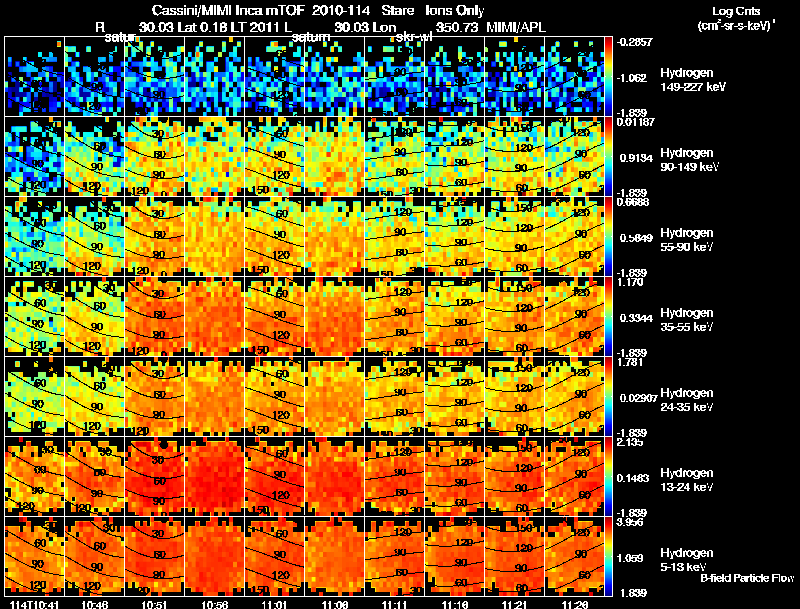
Task: Click the '114T10:41' time label
Action: click(x=34, y=604)
